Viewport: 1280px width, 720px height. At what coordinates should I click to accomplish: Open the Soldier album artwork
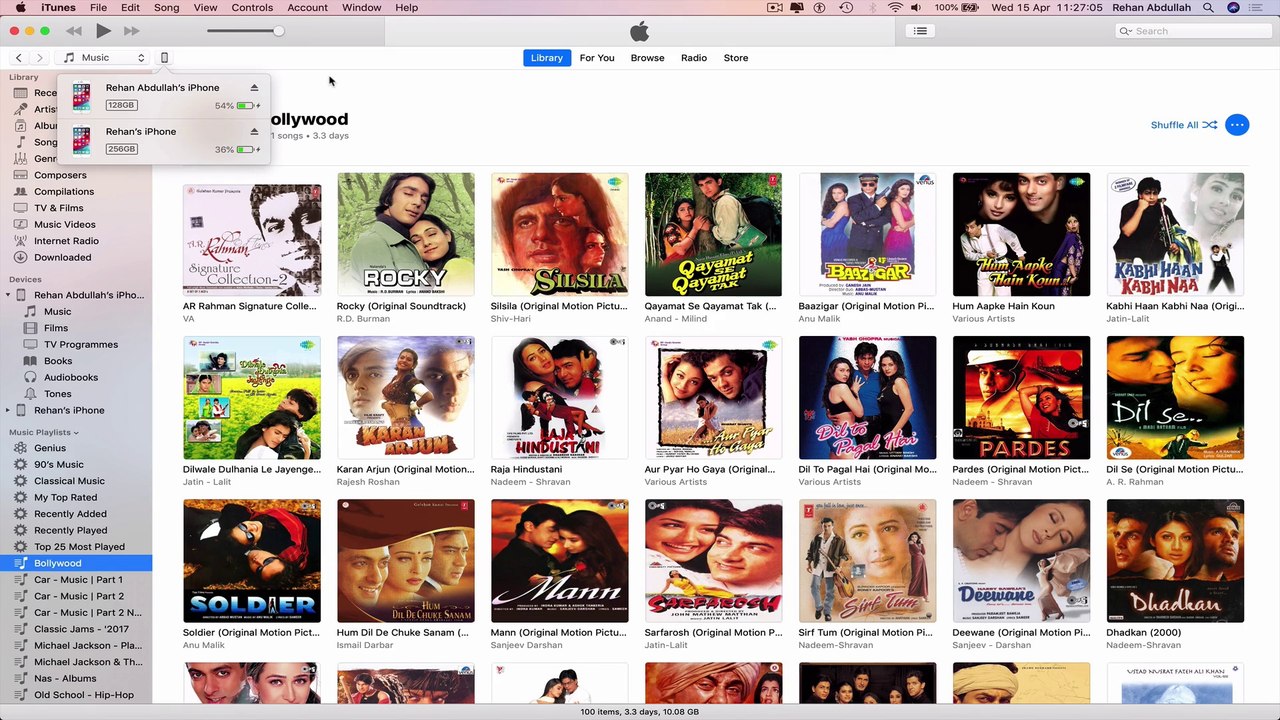click(x=252, y=561)
